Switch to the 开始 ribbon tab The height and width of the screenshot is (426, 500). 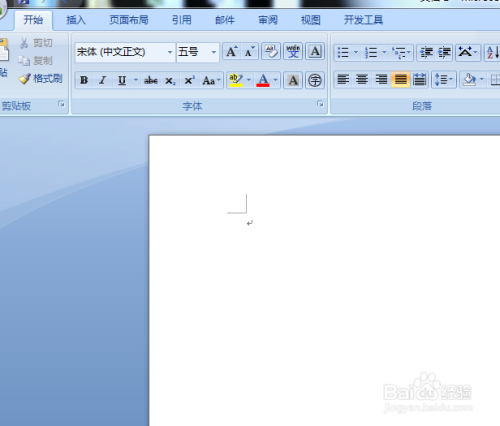[33, 20]
